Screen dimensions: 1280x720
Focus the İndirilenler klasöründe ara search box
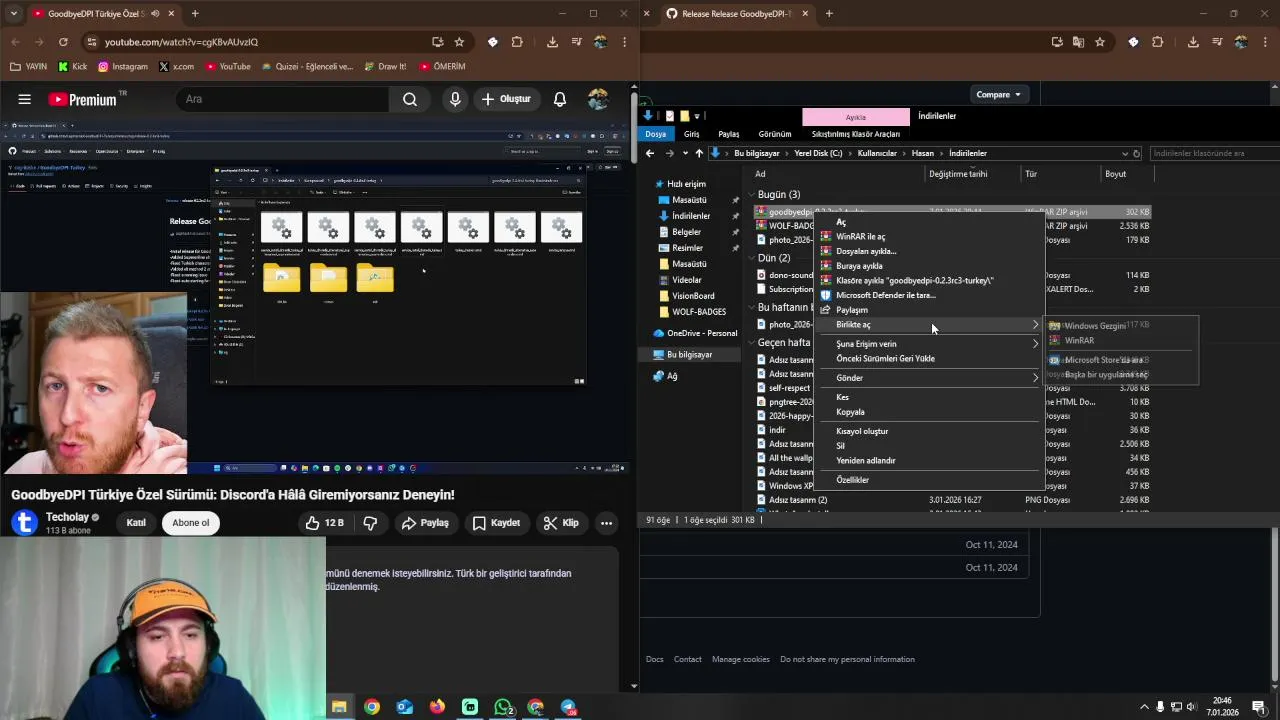[x=1214, y=154]
